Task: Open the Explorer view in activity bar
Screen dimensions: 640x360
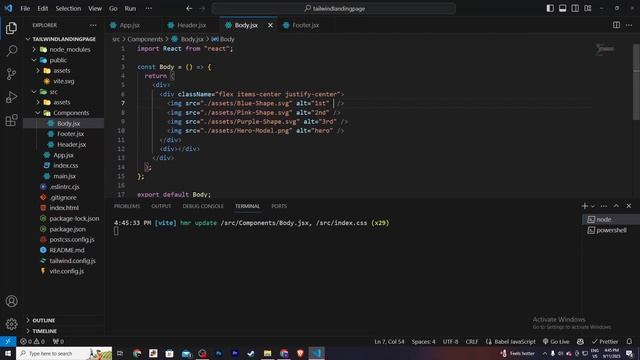Action: coord(11,28)
